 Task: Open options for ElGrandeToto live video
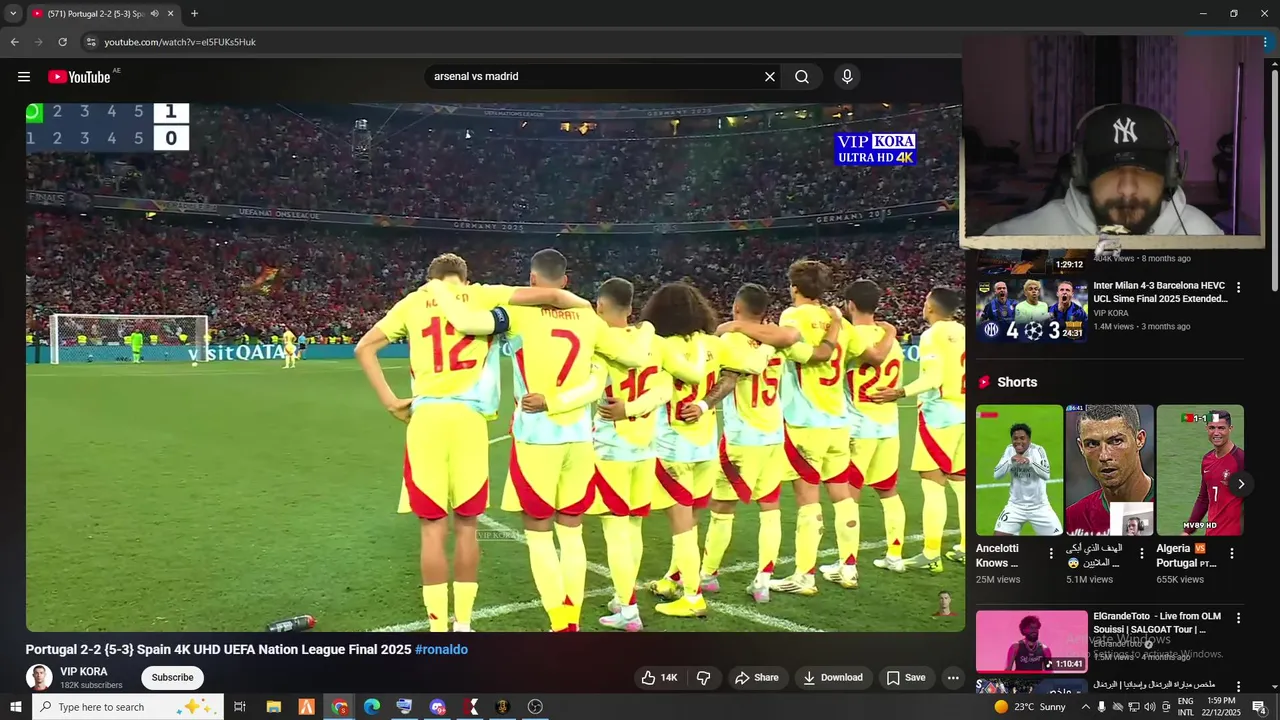[x=1238, y=619]
